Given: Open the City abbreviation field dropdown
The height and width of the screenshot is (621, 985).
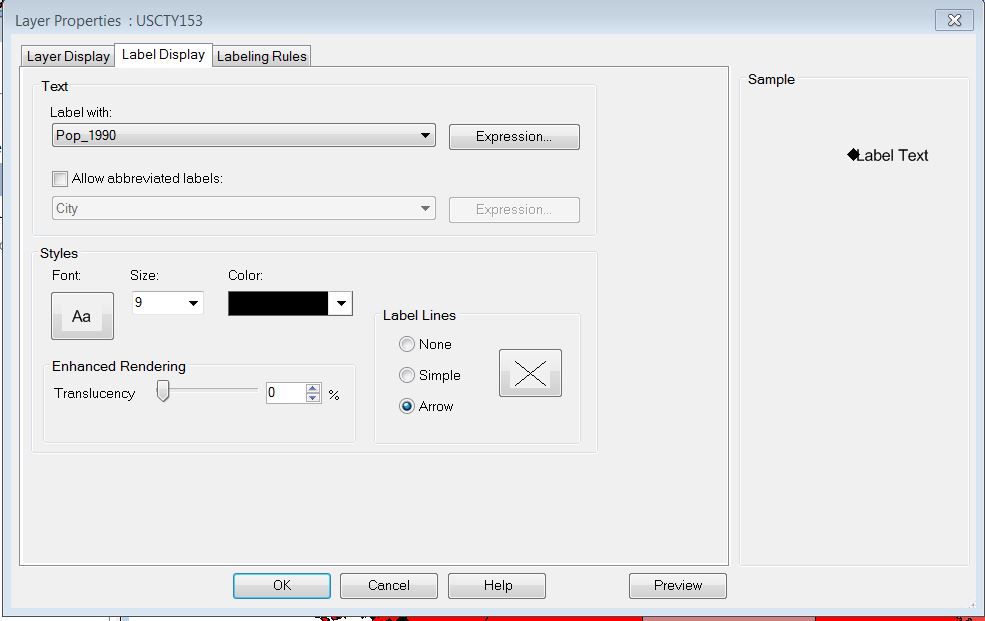Looking at the screenshot, I should 427,209.
